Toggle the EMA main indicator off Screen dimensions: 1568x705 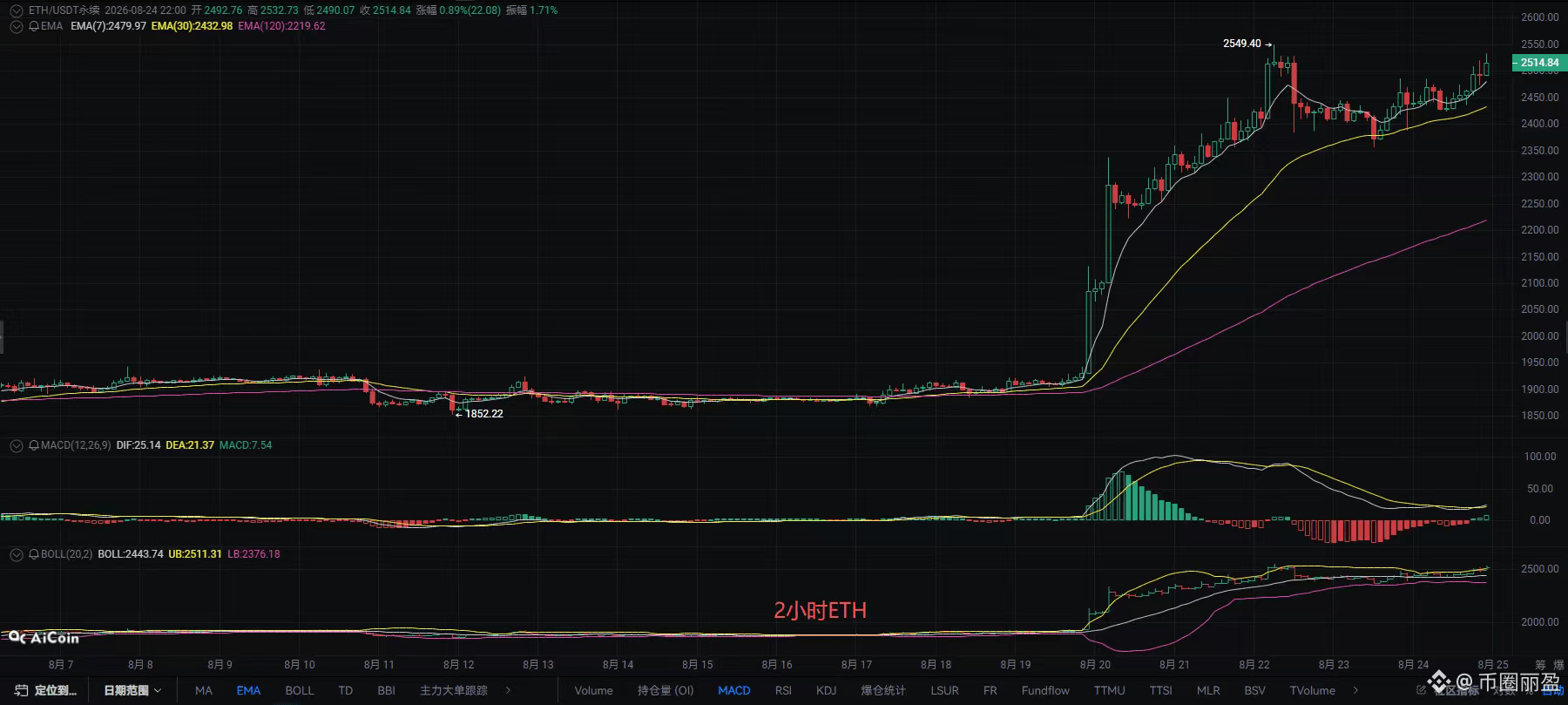248,690
